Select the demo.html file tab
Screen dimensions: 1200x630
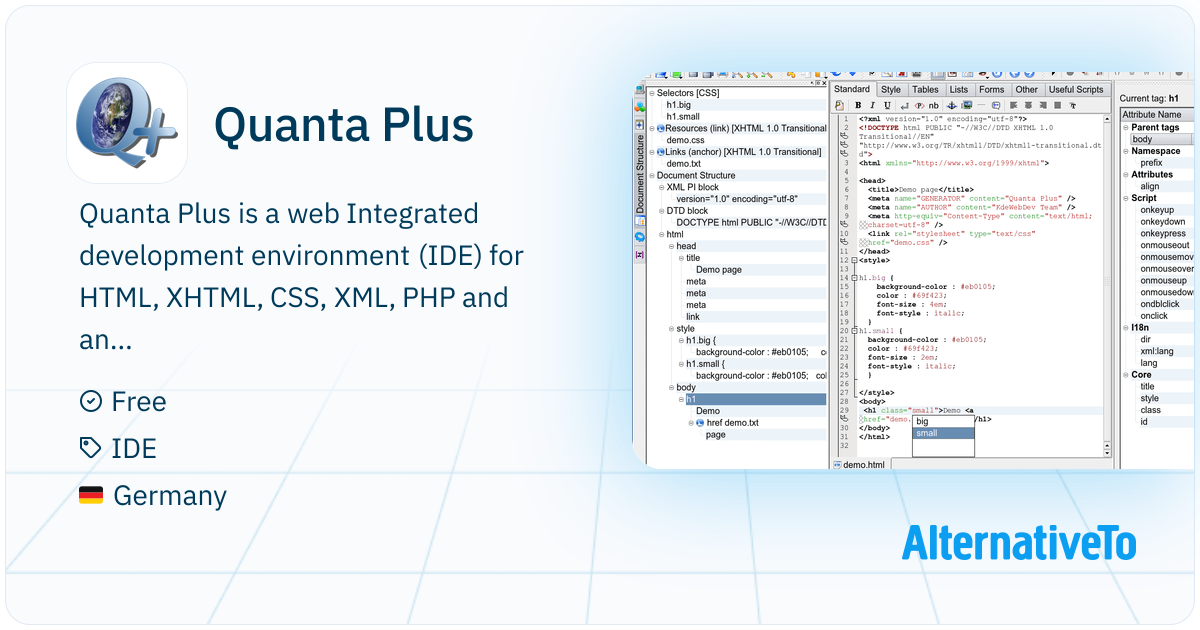[x=863, y=465]
